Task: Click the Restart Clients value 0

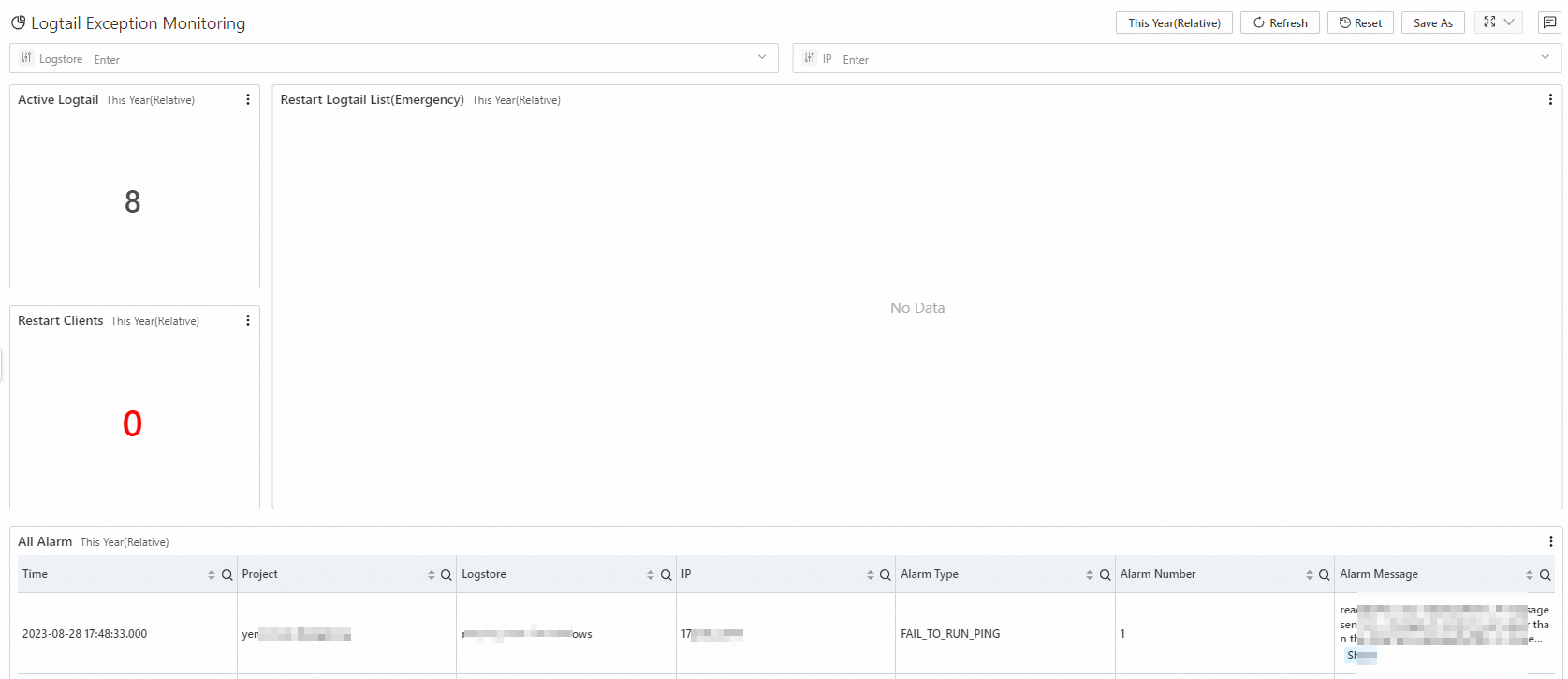Action: point(133,423)
